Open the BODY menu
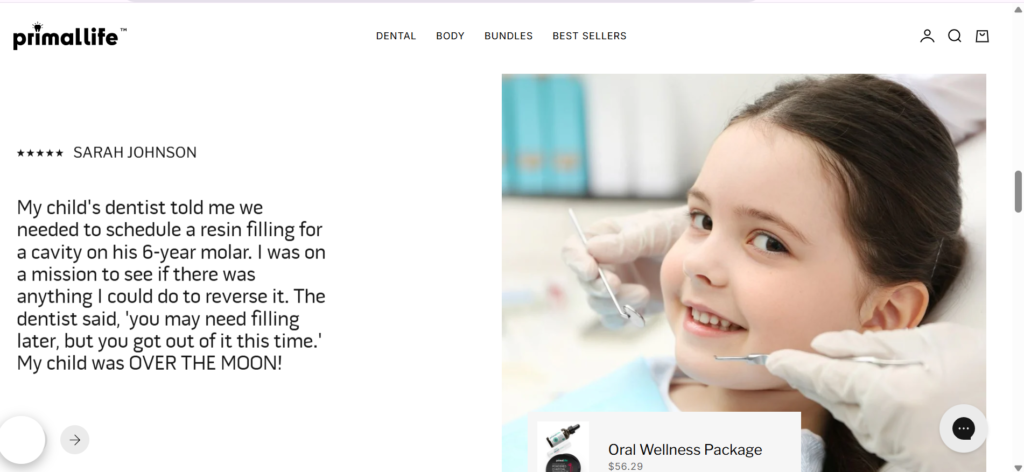 pos(450,36)
